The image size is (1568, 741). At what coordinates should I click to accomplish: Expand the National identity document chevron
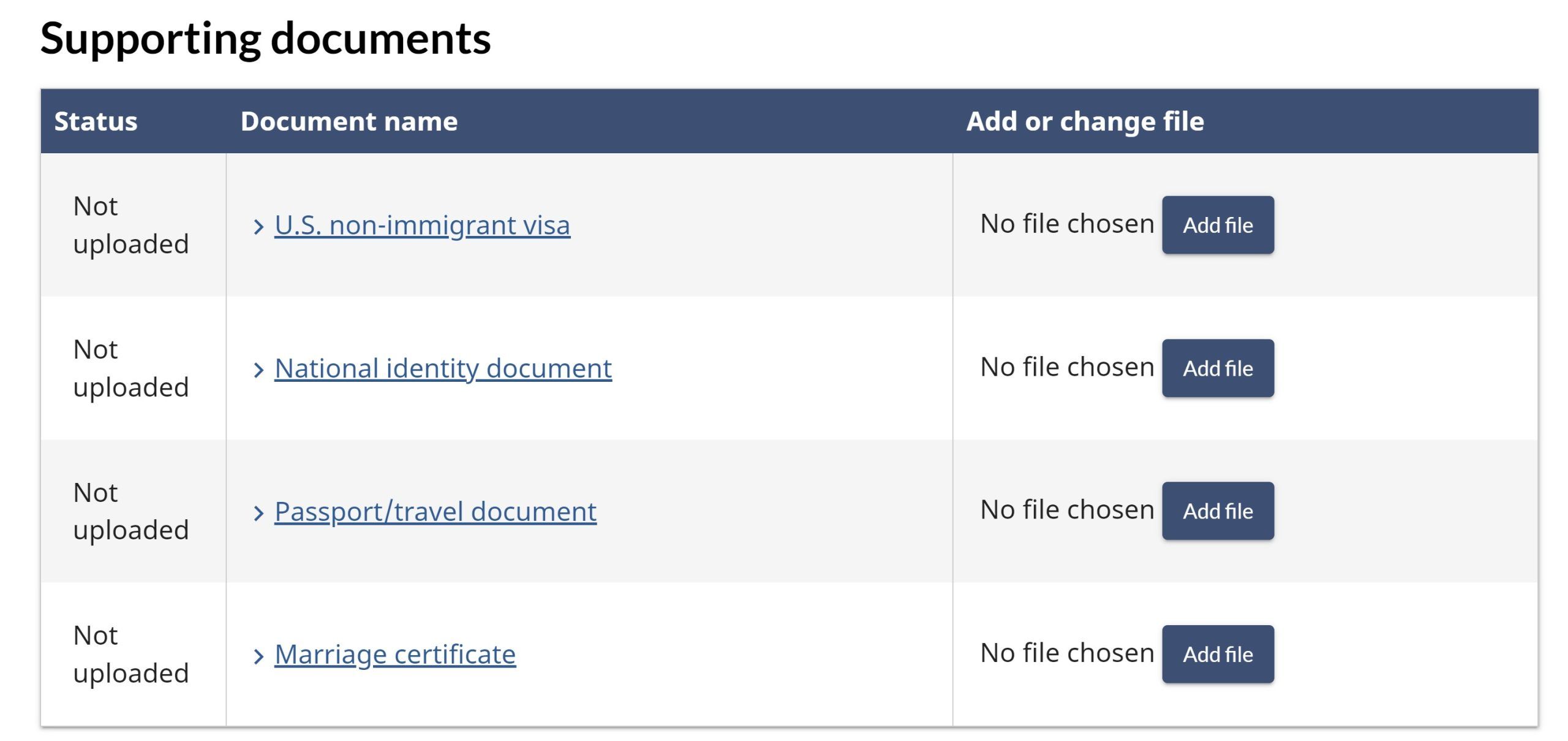point(258,370)
